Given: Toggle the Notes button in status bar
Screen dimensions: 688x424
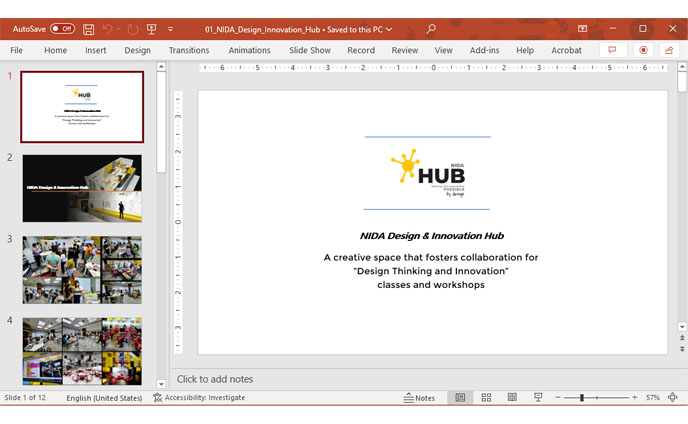Looking at the screenshot, I should (x=419, y=398).
